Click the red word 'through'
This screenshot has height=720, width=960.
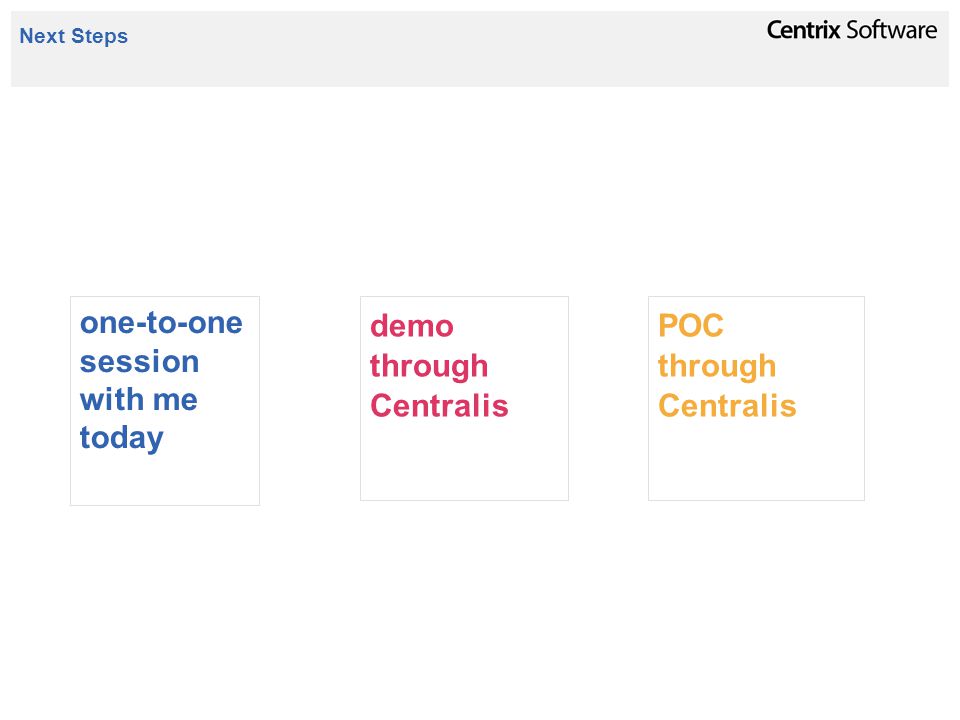(429, 366)
